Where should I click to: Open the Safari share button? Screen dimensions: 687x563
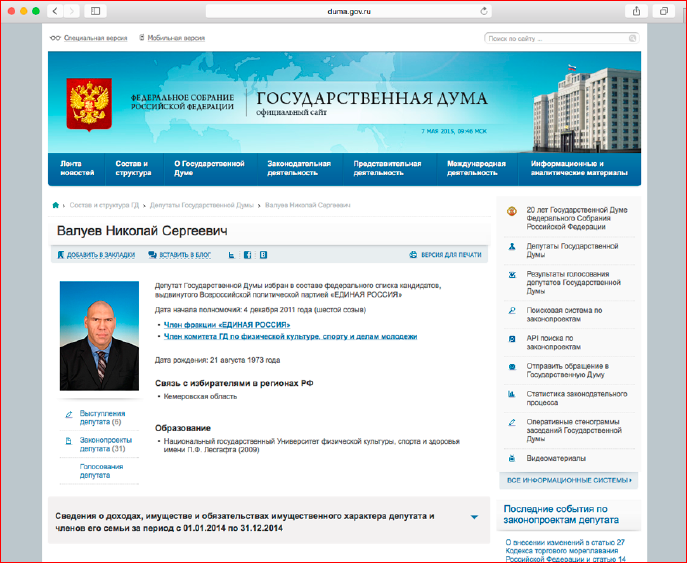[x=636, y=11]
